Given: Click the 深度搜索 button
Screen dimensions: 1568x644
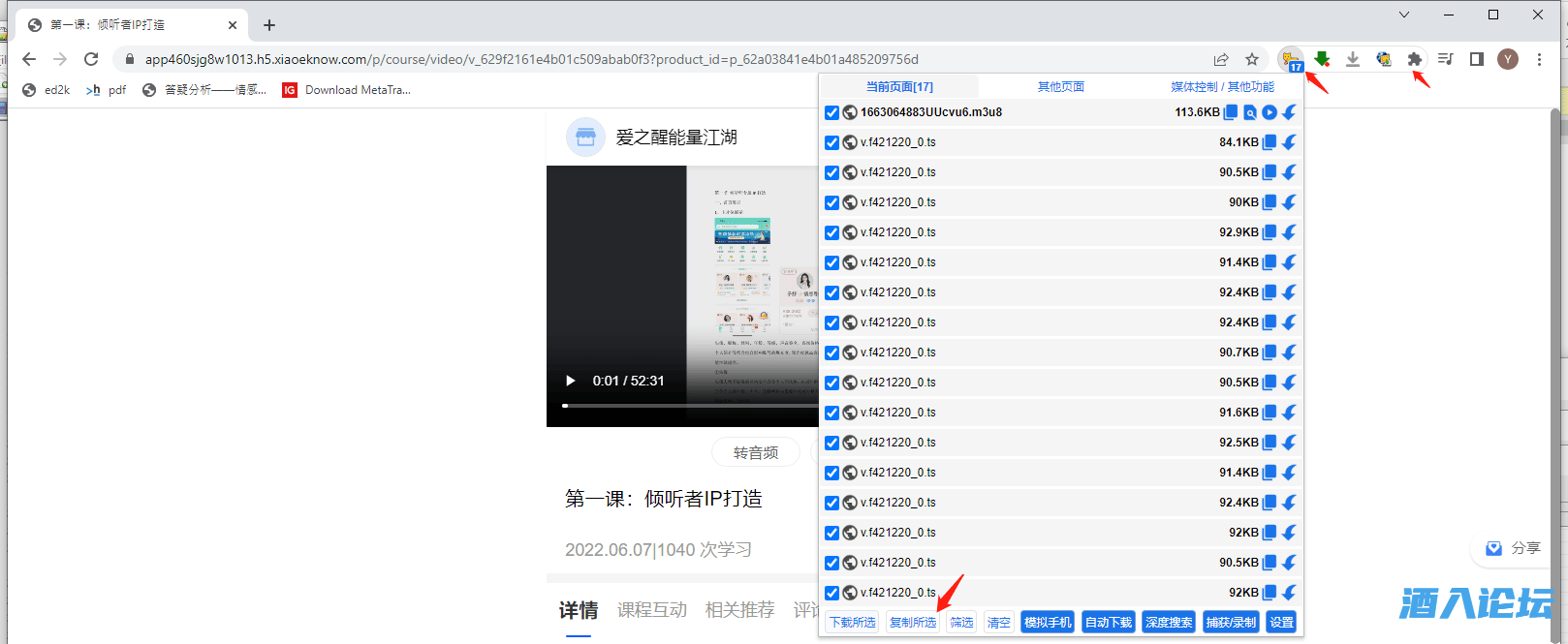Looking at the screenshot, I should click(1169, 622).
